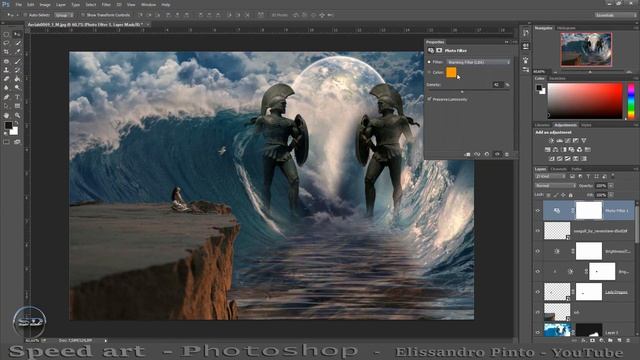The width and height of the screenshot is (640, 360).
Task: Choose the Color radio button
Action: (429, 72)
